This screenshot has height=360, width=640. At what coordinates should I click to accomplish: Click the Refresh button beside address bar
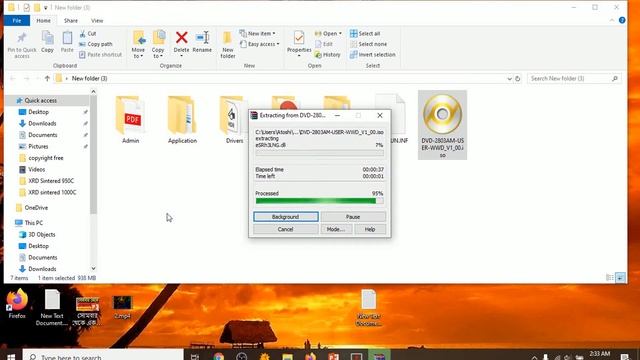pos(518,79)
